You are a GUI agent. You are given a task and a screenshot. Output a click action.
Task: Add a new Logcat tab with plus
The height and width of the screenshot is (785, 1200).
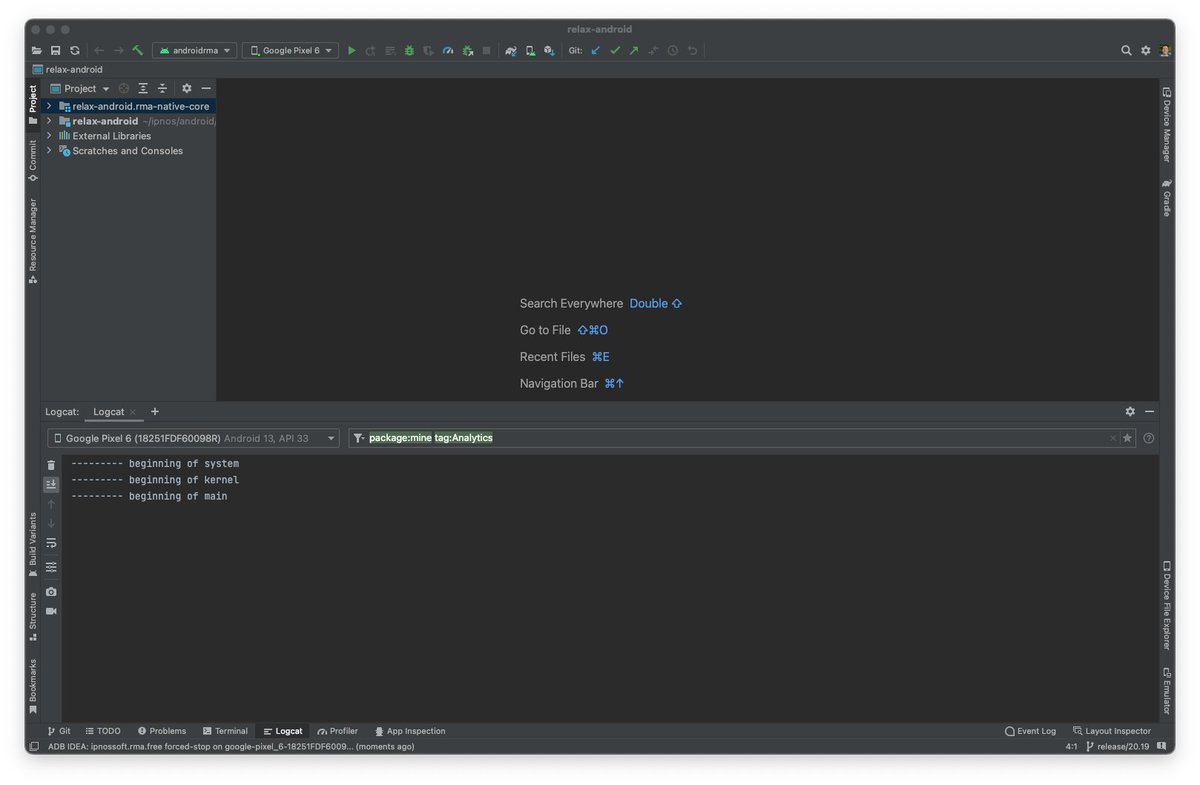point(155,411)
